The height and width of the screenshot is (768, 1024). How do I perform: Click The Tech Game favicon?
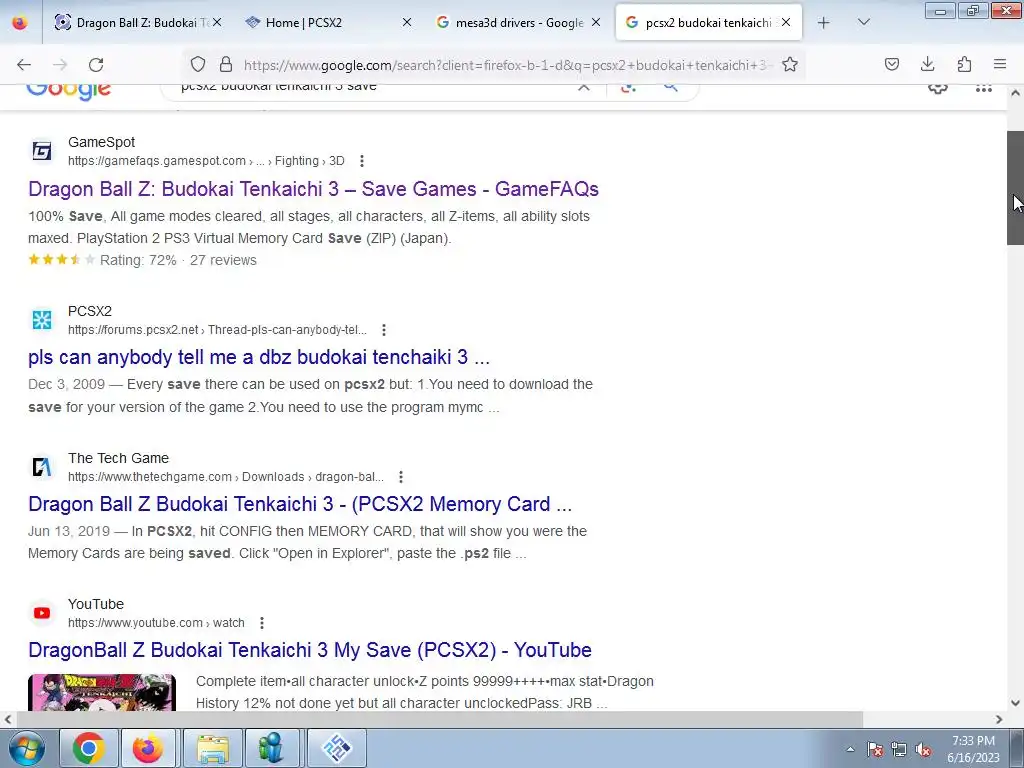(42, 467)
